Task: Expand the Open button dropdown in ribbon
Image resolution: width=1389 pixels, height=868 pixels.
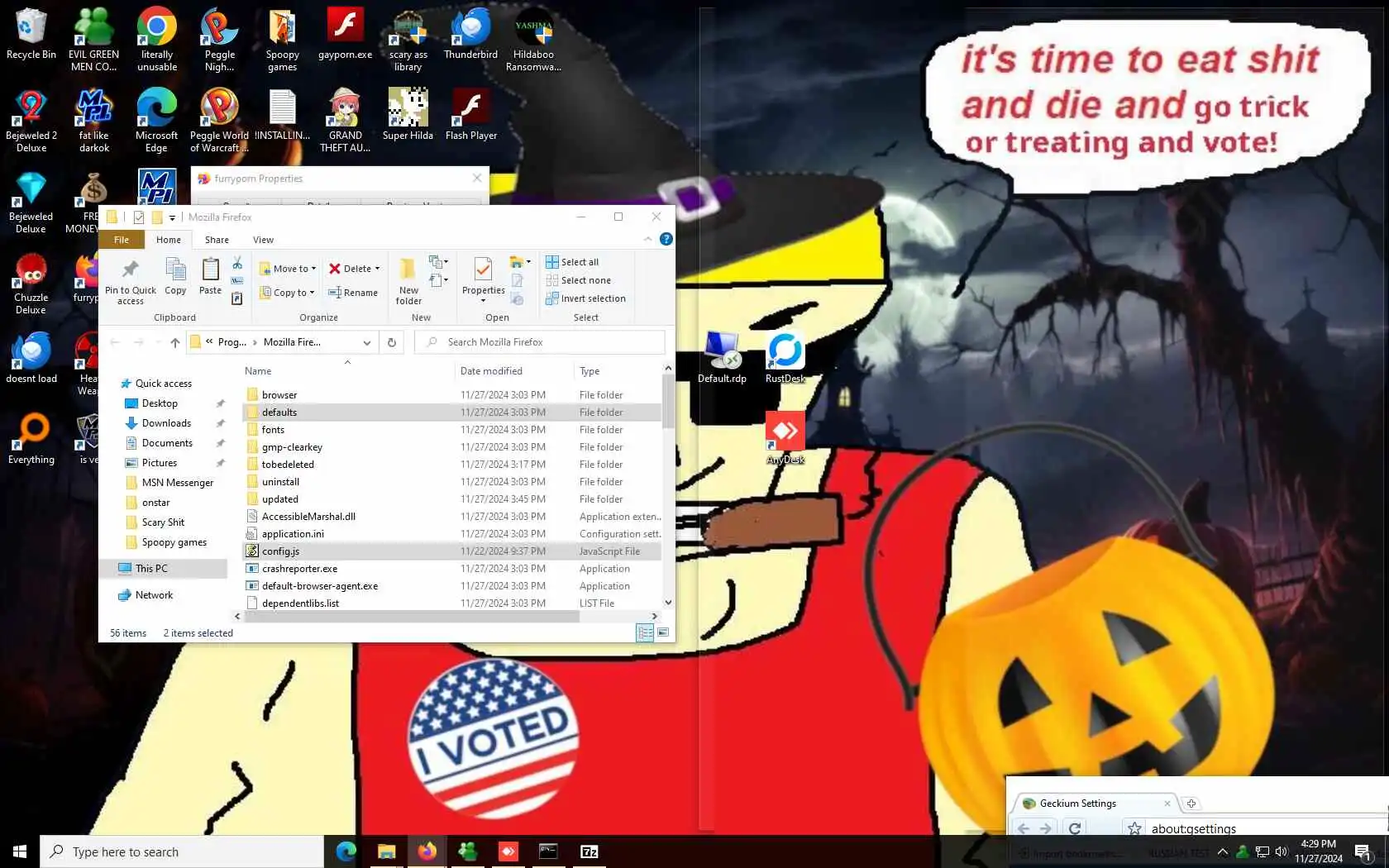Action: (x=520, y=262)
